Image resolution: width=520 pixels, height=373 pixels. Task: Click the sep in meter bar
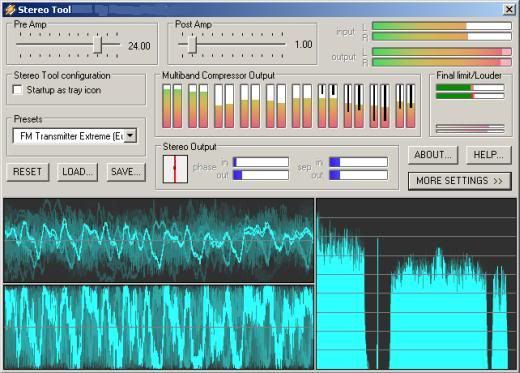[x=359, y=162]
